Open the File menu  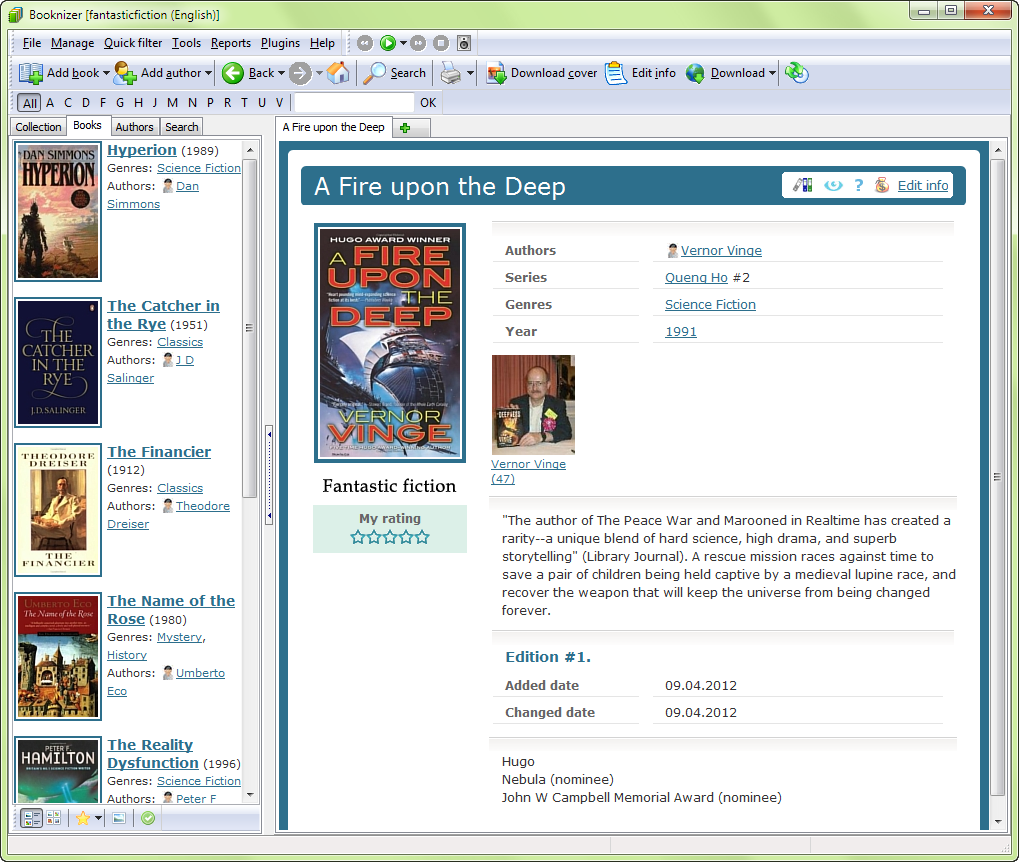pyautogui.click(x=31, y=43)
